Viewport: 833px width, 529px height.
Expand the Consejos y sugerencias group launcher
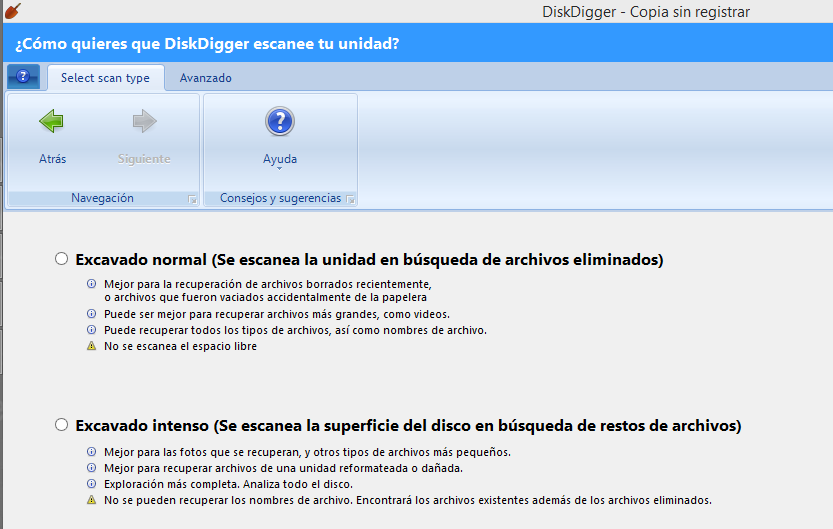(350, 200)
